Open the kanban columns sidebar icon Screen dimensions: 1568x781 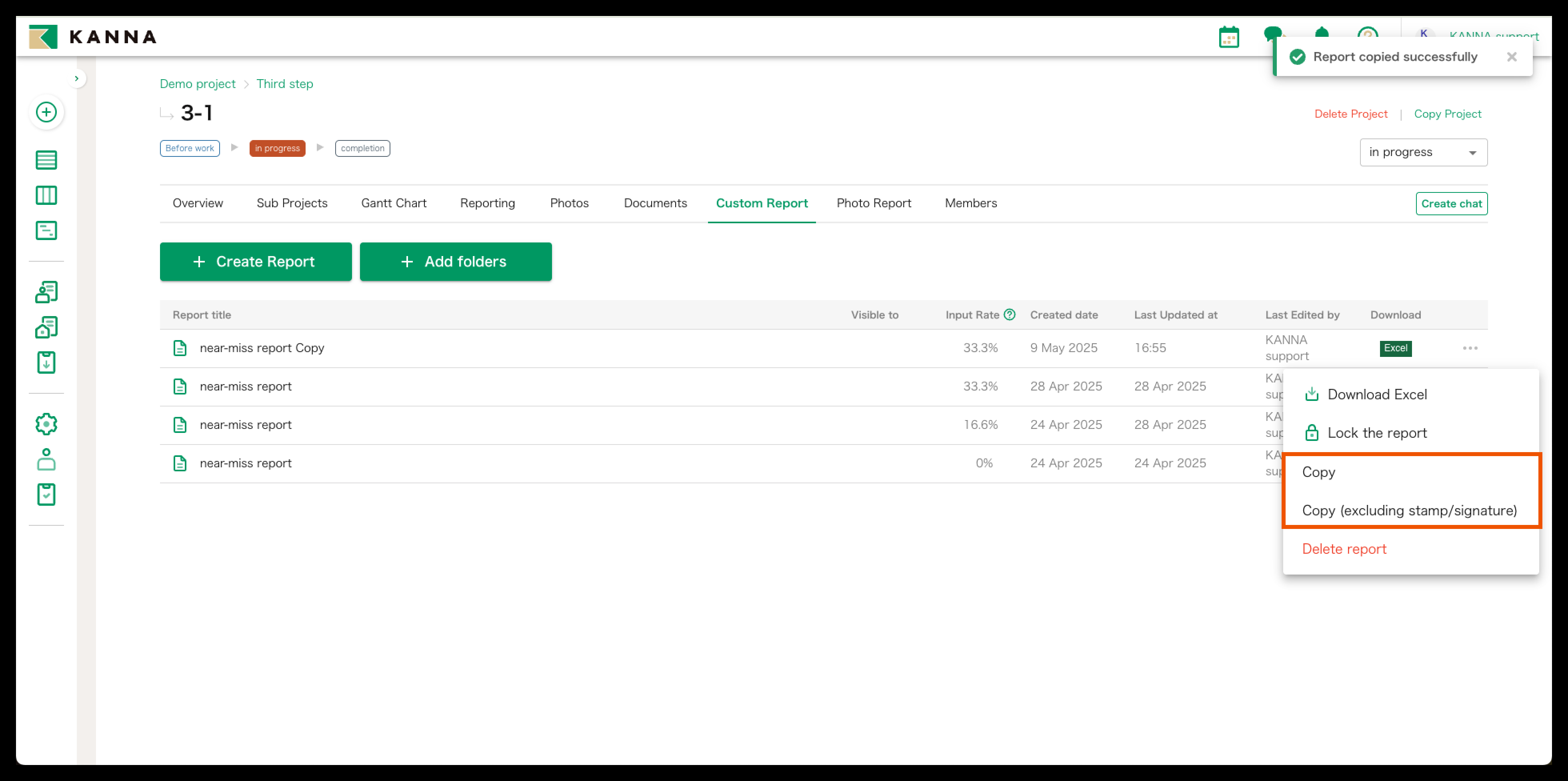pos(46,195)
